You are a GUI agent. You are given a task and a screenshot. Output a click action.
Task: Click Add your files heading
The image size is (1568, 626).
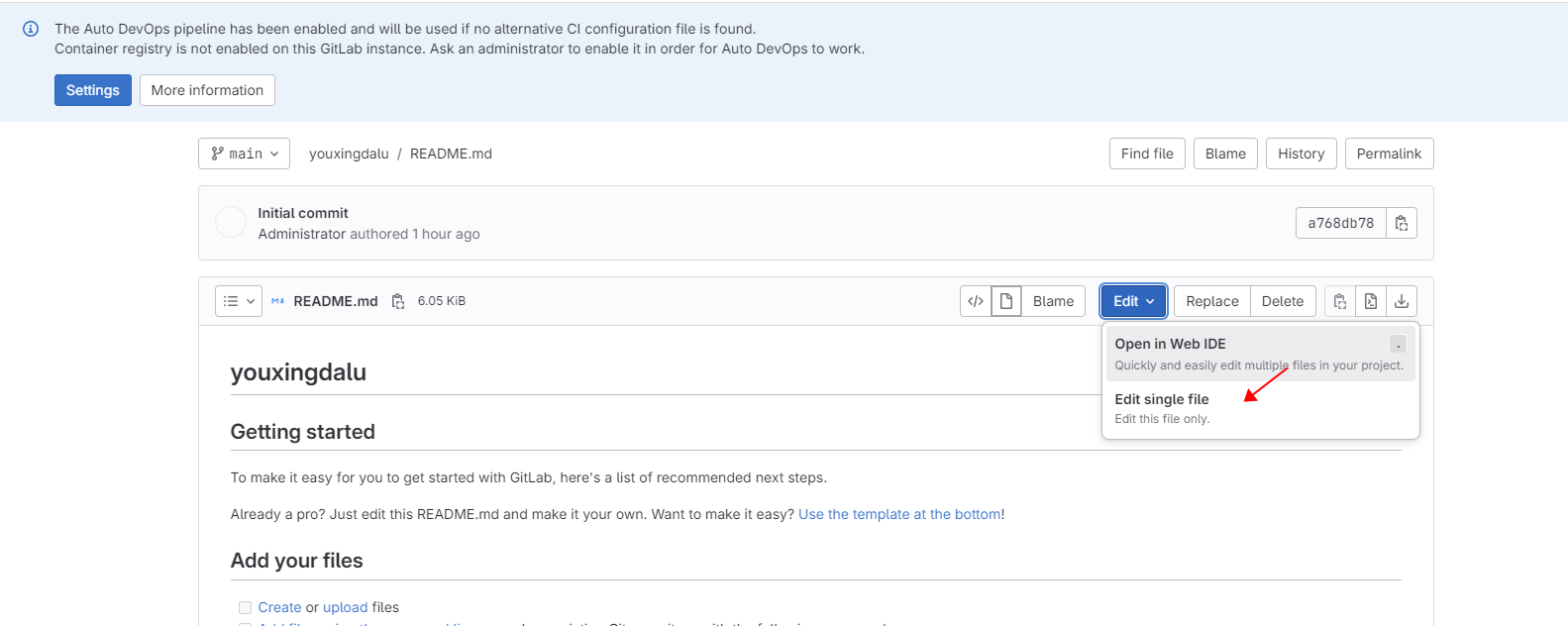click(x=296, y=561)
